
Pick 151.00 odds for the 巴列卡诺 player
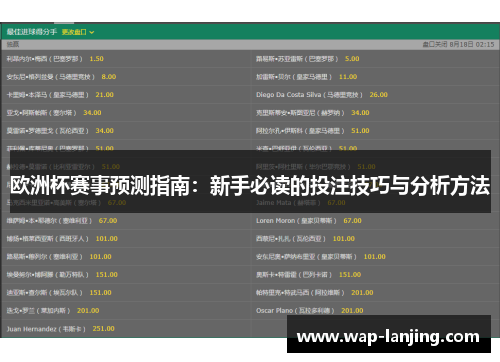(x=350, y=275)
